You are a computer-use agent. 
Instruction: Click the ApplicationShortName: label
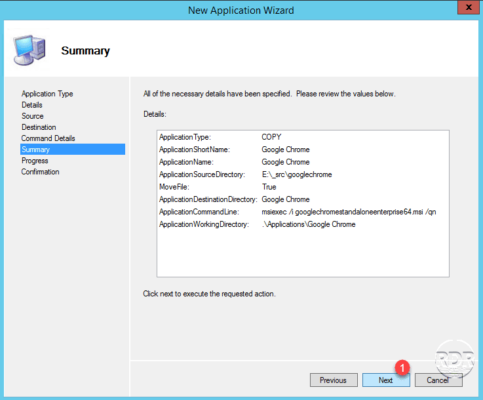click(195, 149)
